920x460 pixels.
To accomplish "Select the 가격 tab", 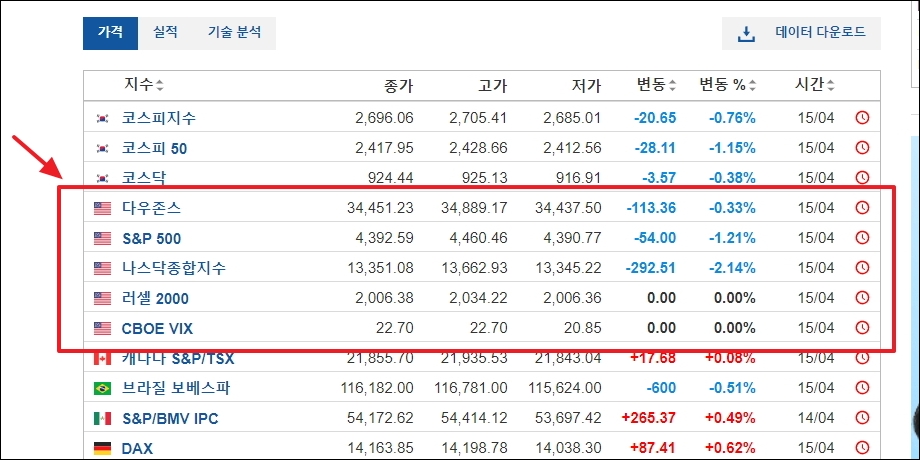I will point(110,33).
